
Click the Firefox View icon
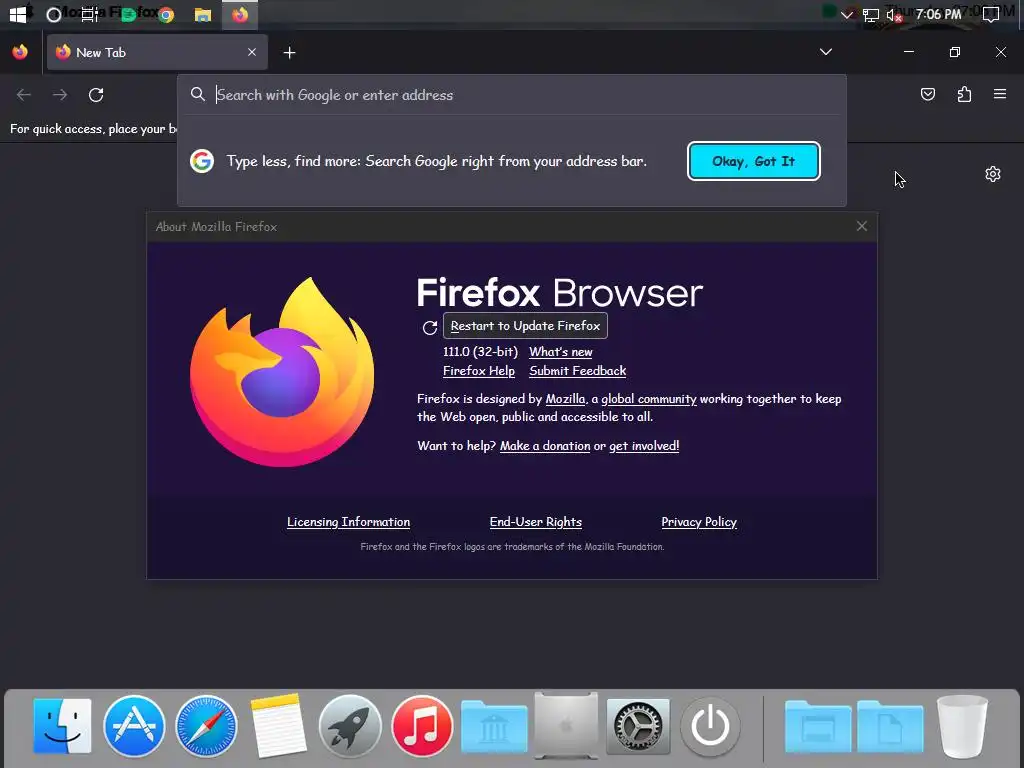click(x=20, y=52)
